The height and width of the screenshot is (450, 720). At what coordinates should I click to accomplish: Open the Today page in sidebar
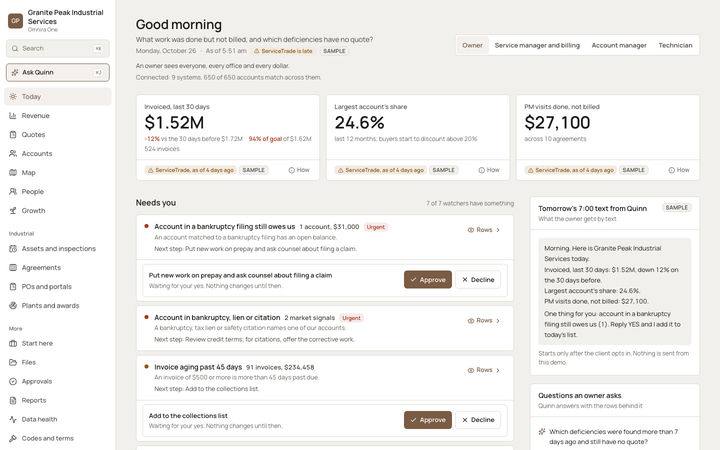58,96
